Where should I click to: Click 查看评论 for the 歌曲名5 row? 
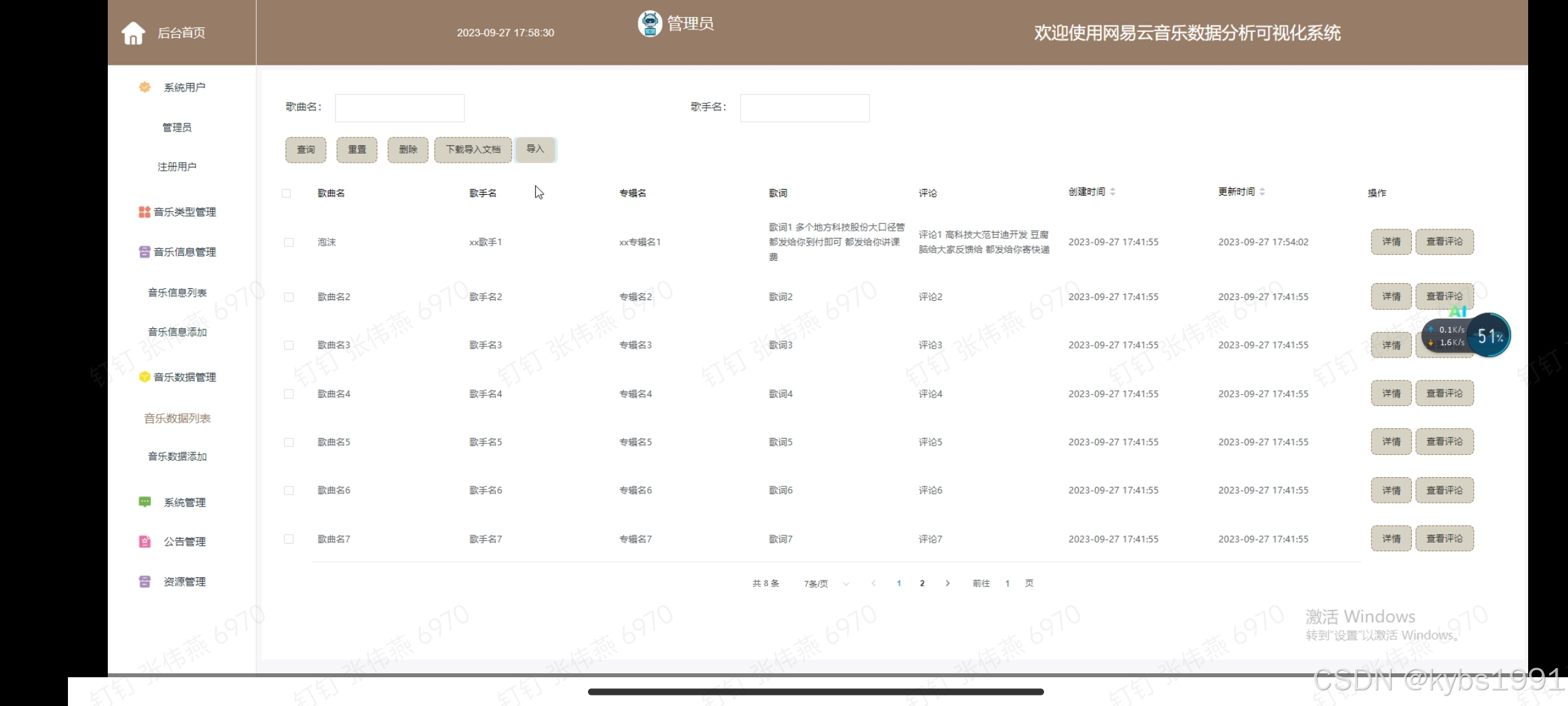click(1444, 442)
